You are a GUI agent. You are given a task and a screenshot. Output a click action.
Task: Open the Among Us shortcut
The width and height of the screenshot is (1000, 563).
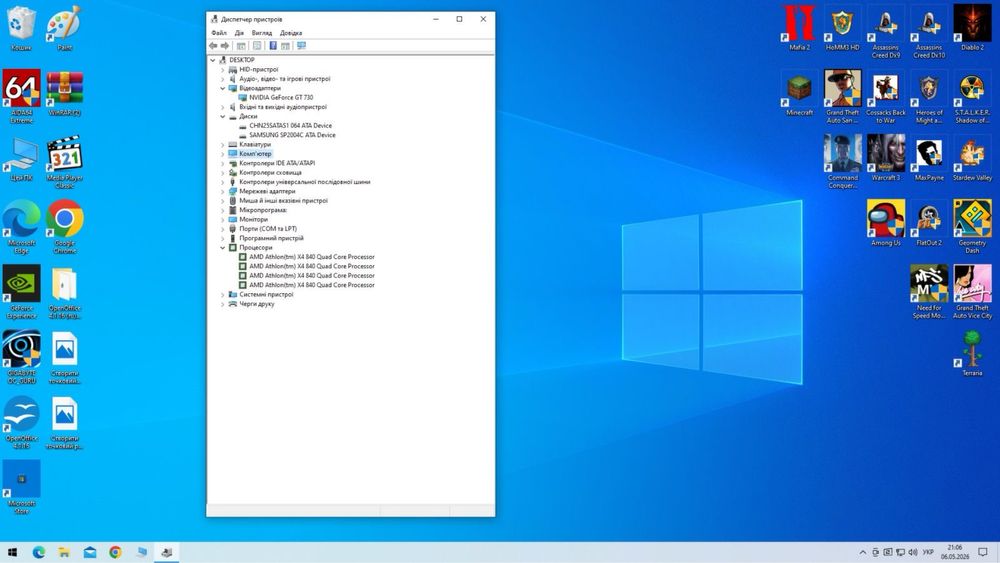coord(886,223)
